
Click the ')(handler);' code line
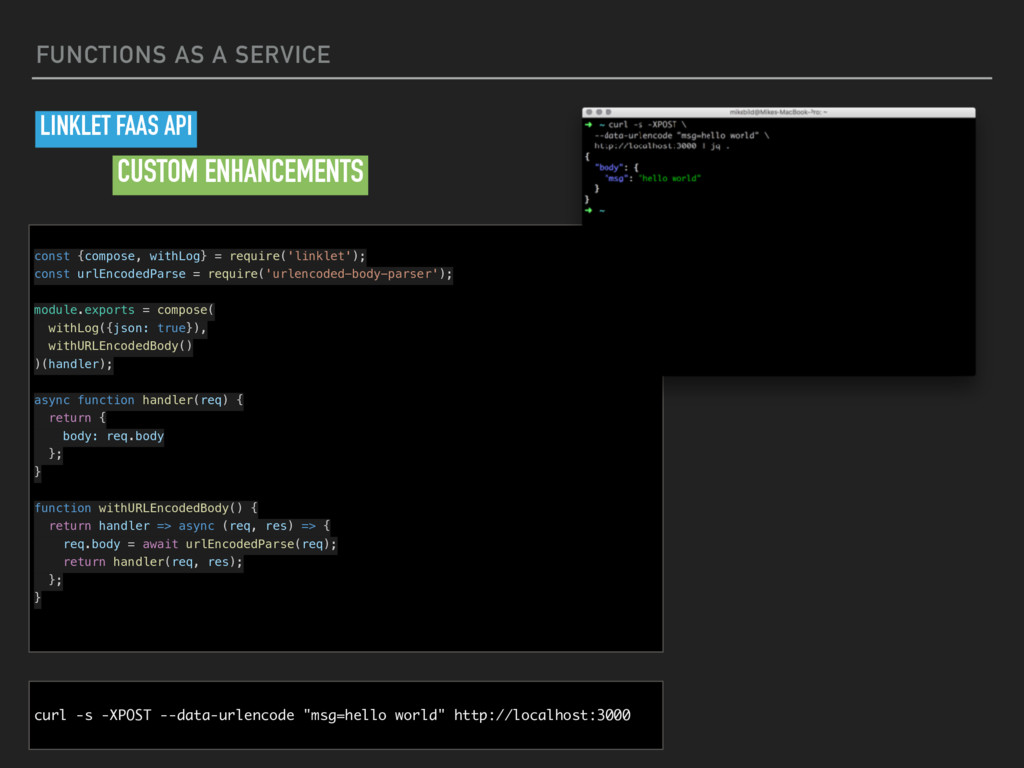(73, 364)
